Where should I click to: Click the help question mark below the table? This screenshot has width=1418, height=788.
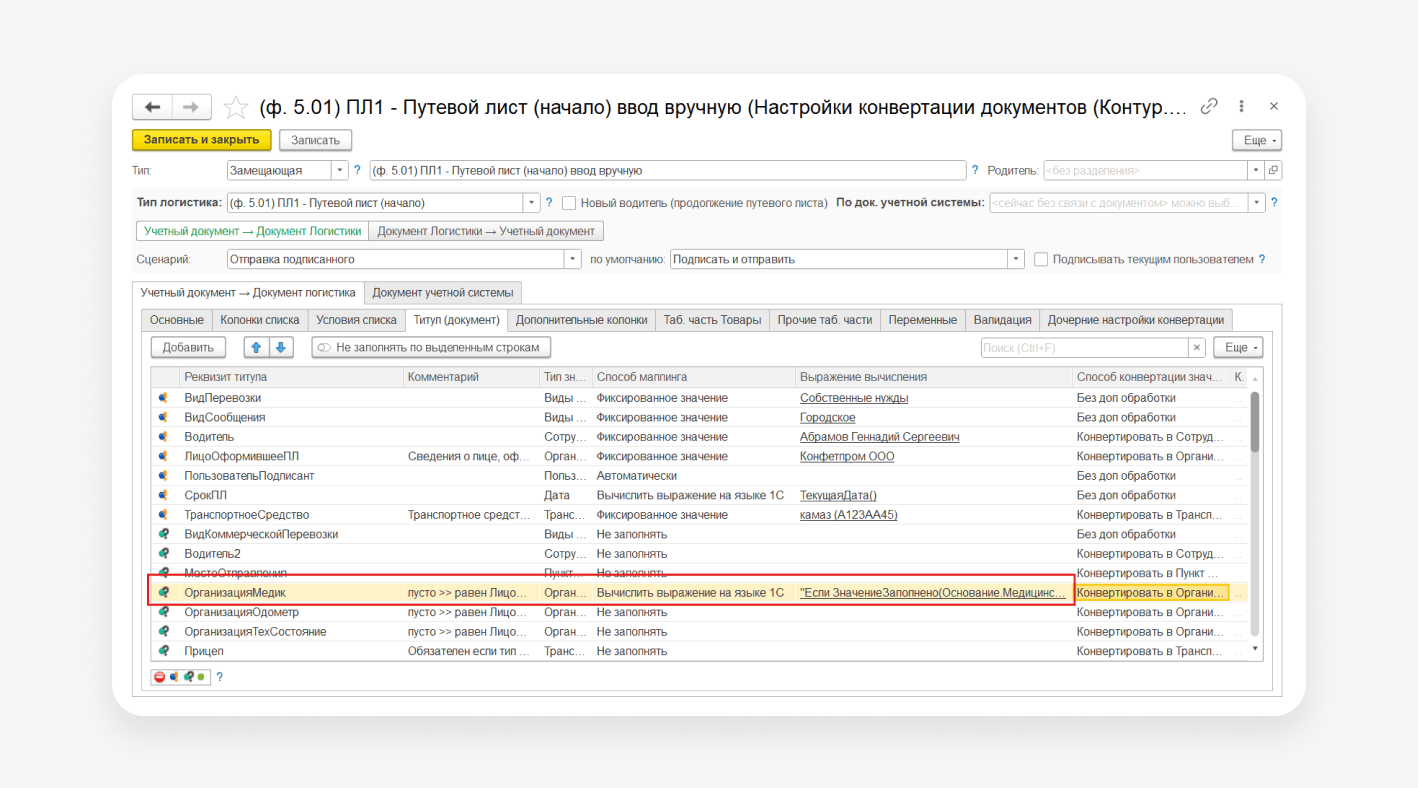(219, 677)
